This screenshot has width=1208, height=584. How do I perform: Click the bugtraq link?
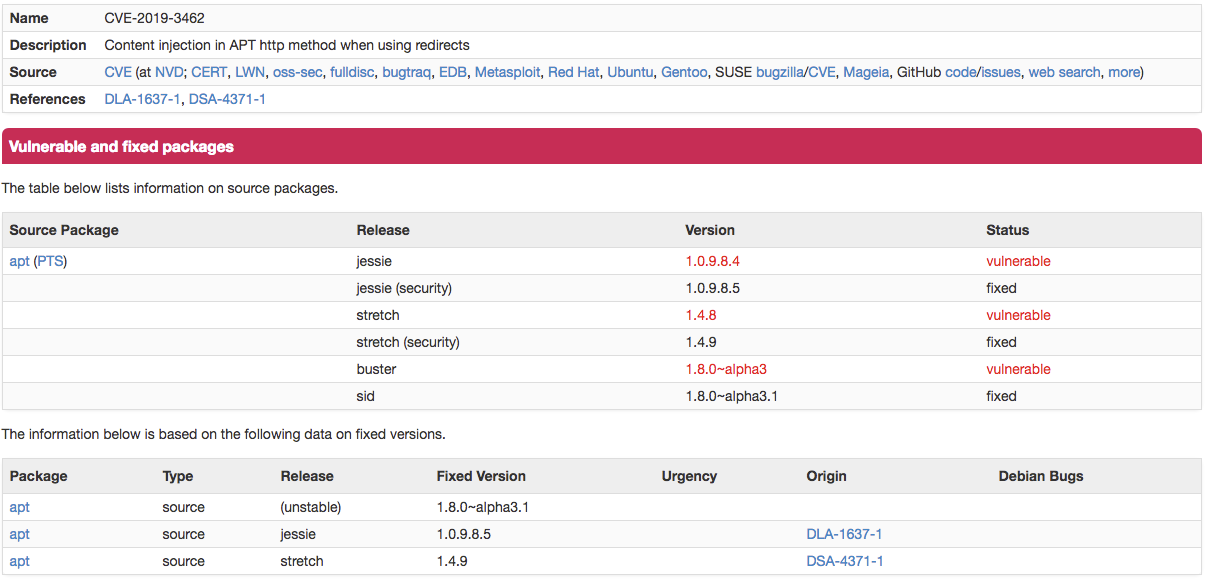pos(406,72)
